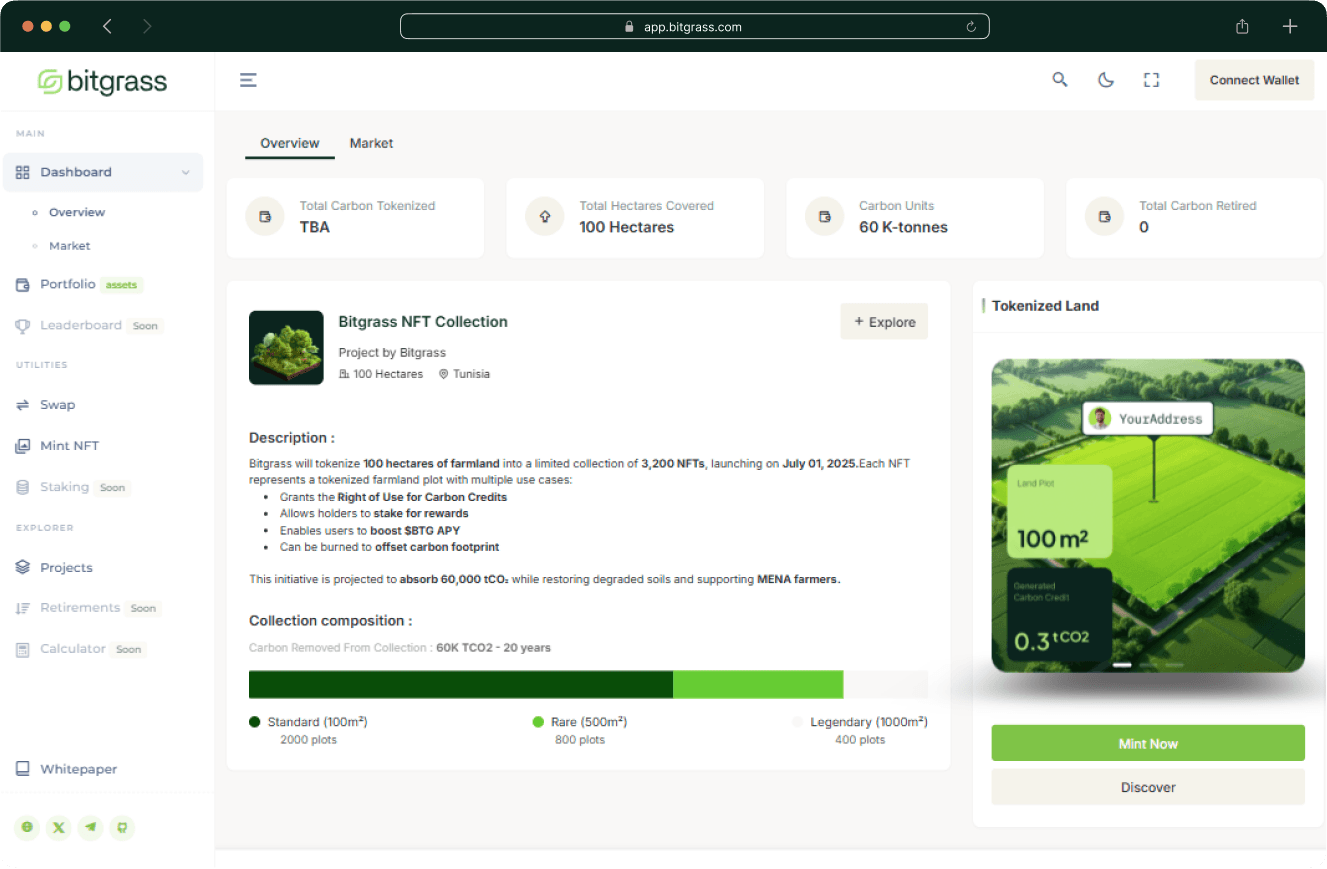Open Swap in the sidebar
This screenshot has height=869, width=1327.
[58, 405]
